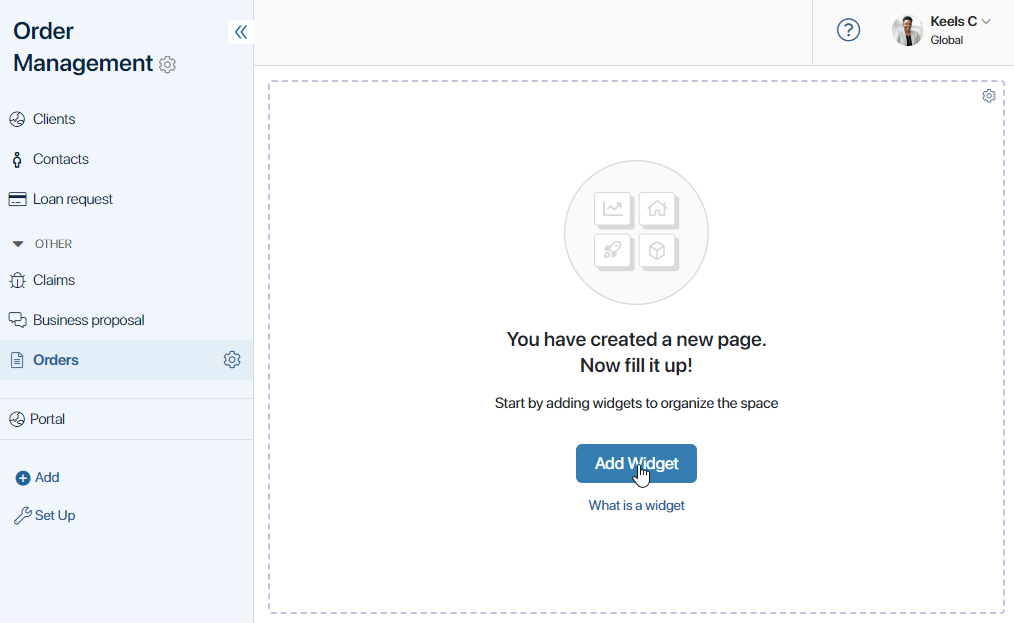1014x623 pixels.
Task: Open Order Management workspace settings gear
Action: [167, 65]
